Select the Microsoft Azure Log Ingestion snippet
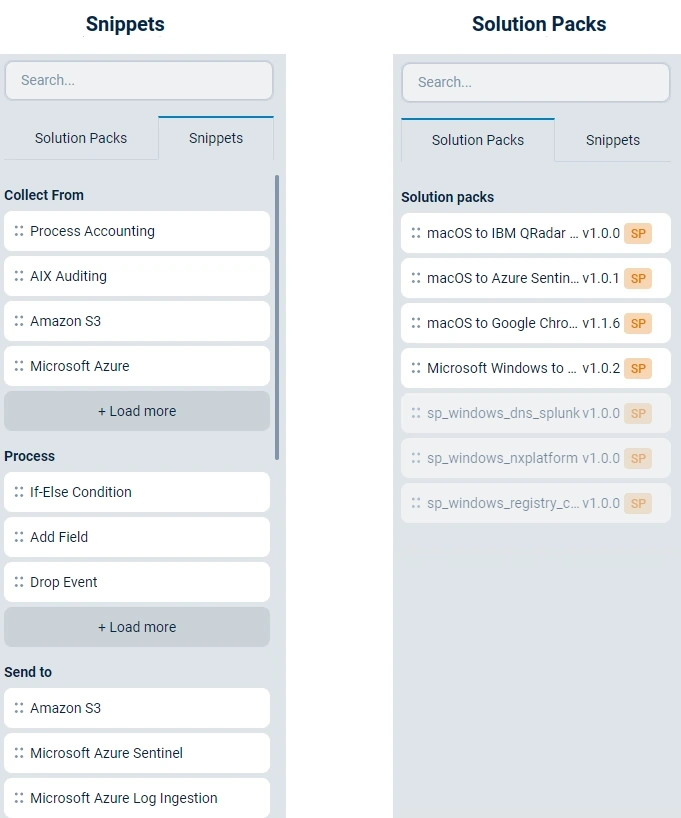The width and height of the screenshot is (681, 818). [x=136, y=797]
